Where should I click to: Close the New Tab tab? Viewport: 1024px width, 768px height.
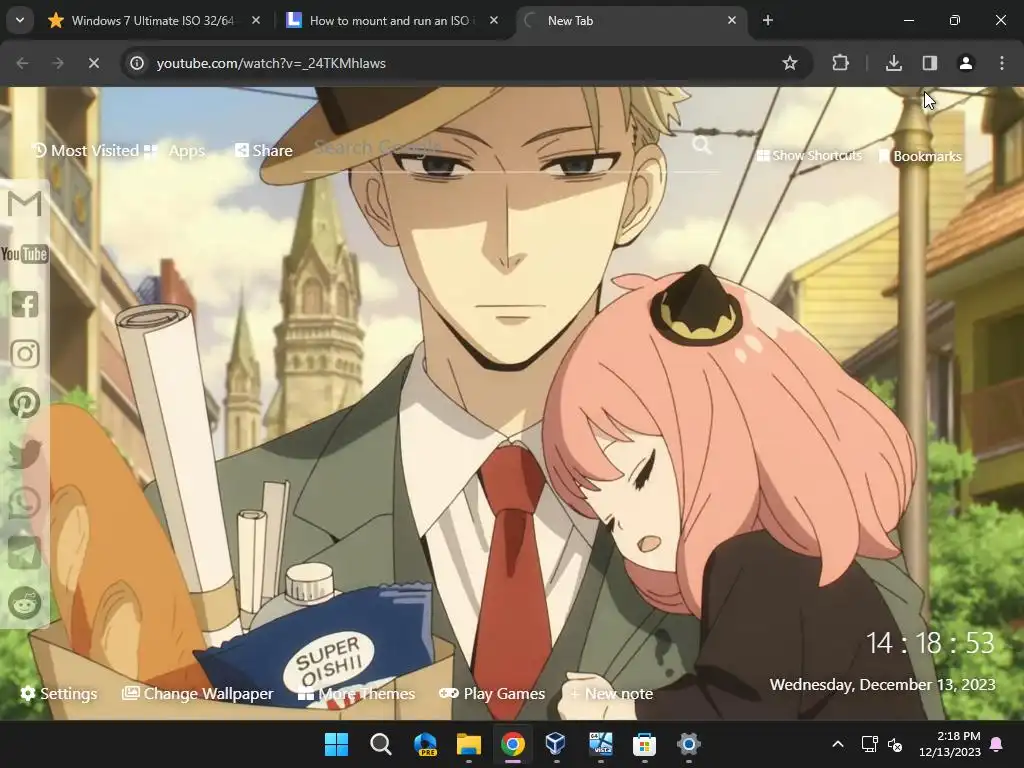732,20
